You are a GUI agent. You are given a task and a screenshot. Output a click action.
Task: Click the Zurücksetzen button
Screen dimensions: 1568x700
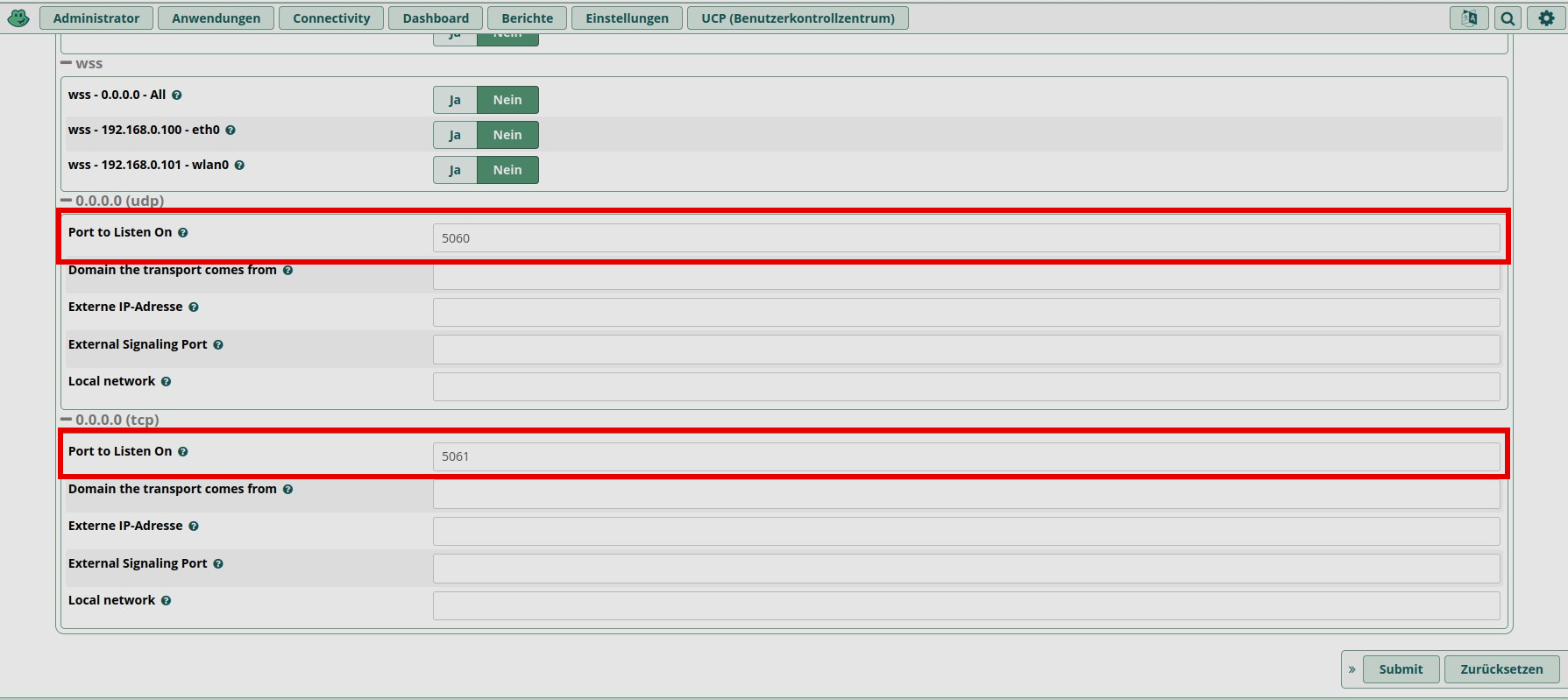click(1501, 669)
